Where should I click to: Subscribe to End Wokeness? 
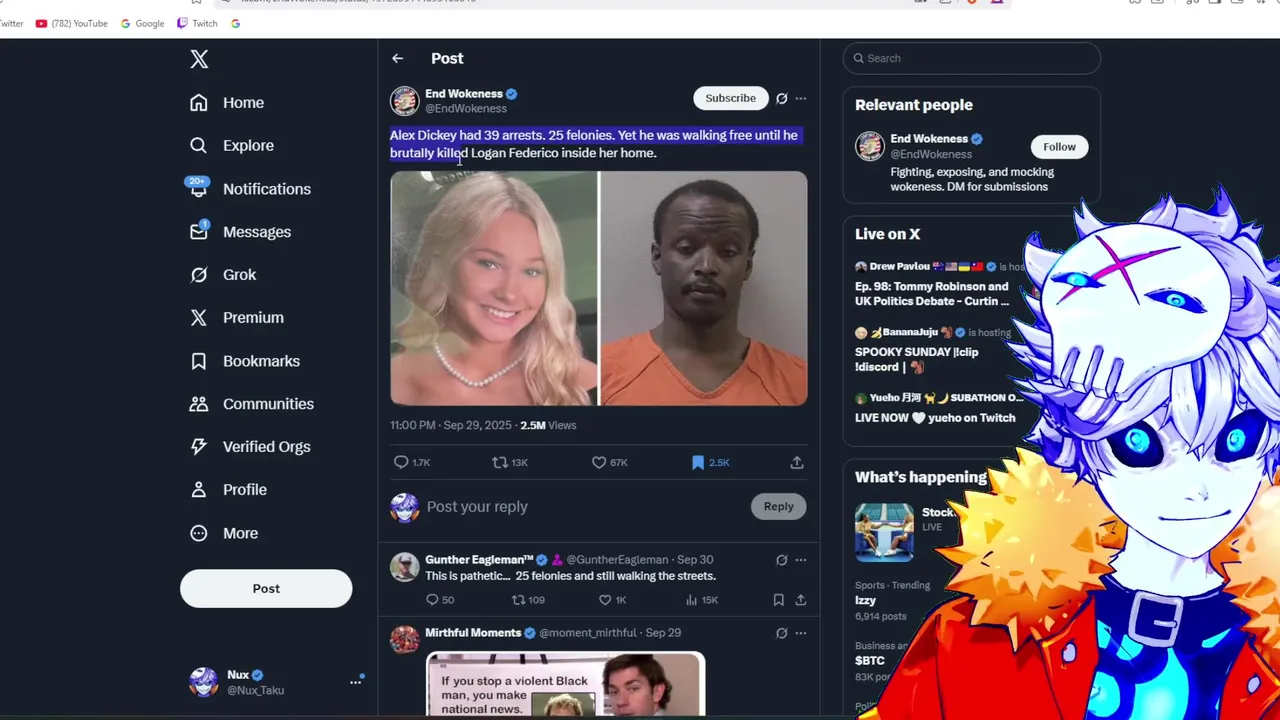pyautogui.click(x=730, y=98)
